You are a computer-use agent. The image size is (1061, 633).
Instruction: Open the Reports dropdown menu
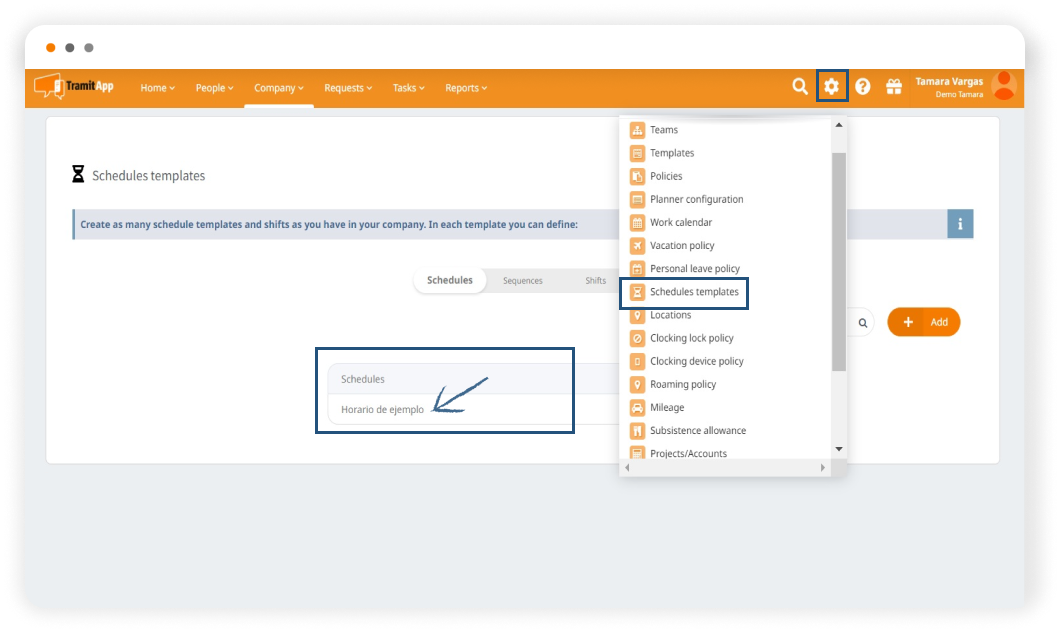click(466, 88)
